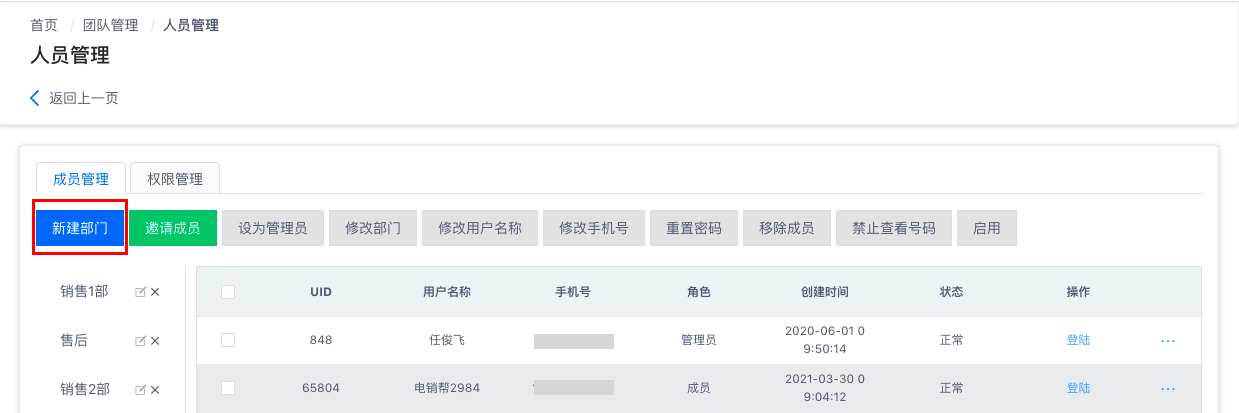The height and width of the screenshot is (413, 1239).
Task: Click edit icon beside 售后 department
Action: pyautogui.click(x=140, y=341)
